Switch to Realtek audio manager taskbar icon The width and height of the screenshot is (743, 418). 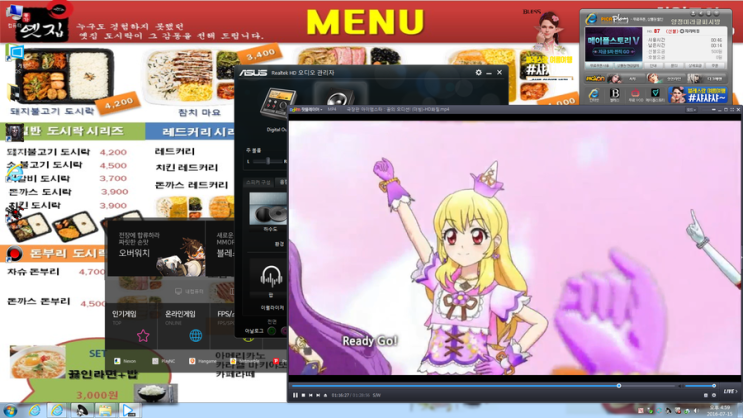pyautogui.click(x=82, y=410)
